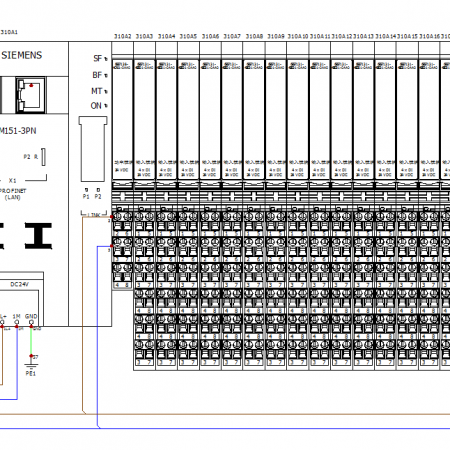
Task: Select the memory card slot outline
Action: [93, 149]
